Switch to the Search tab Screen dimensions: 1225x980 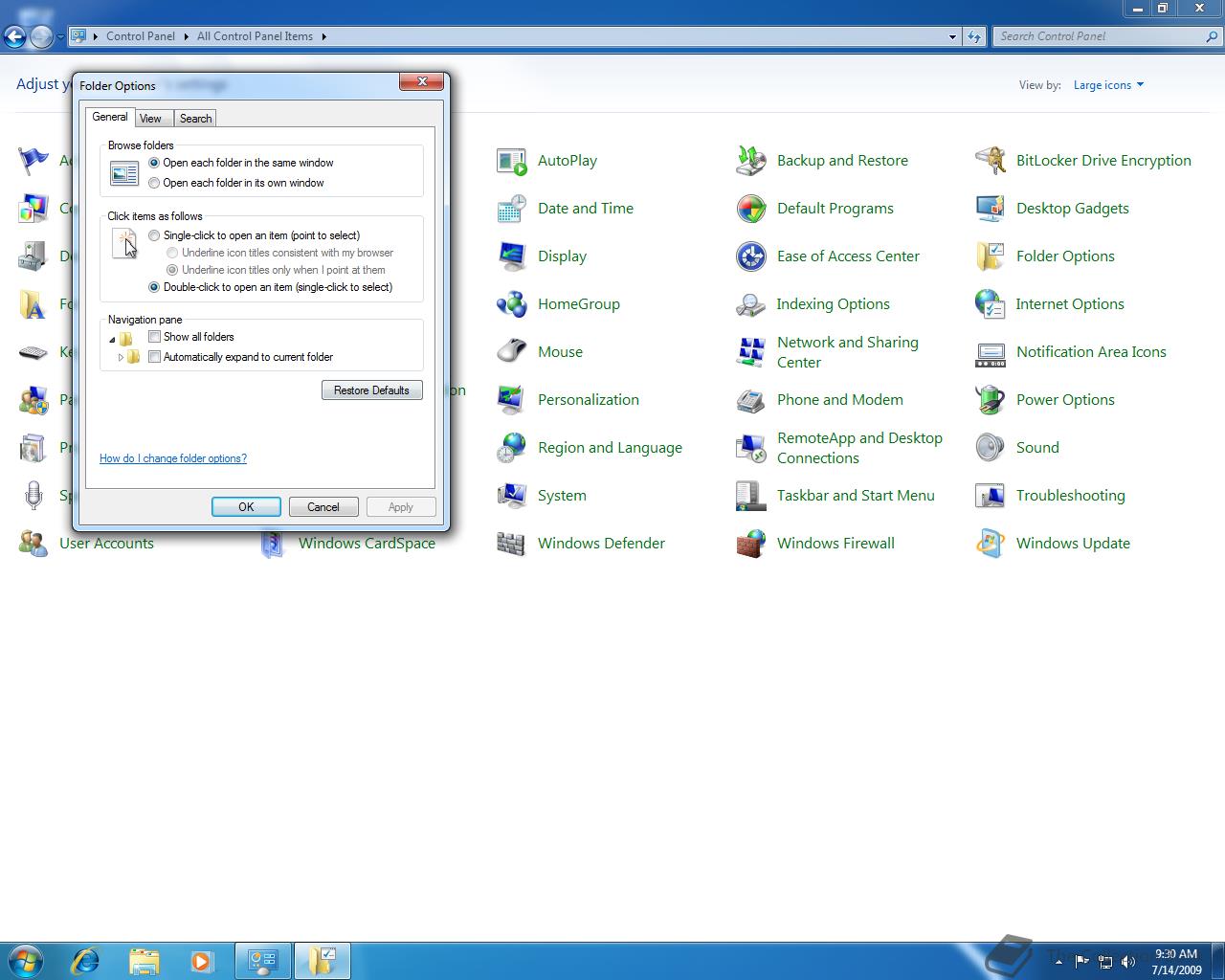tap(195, 119)
